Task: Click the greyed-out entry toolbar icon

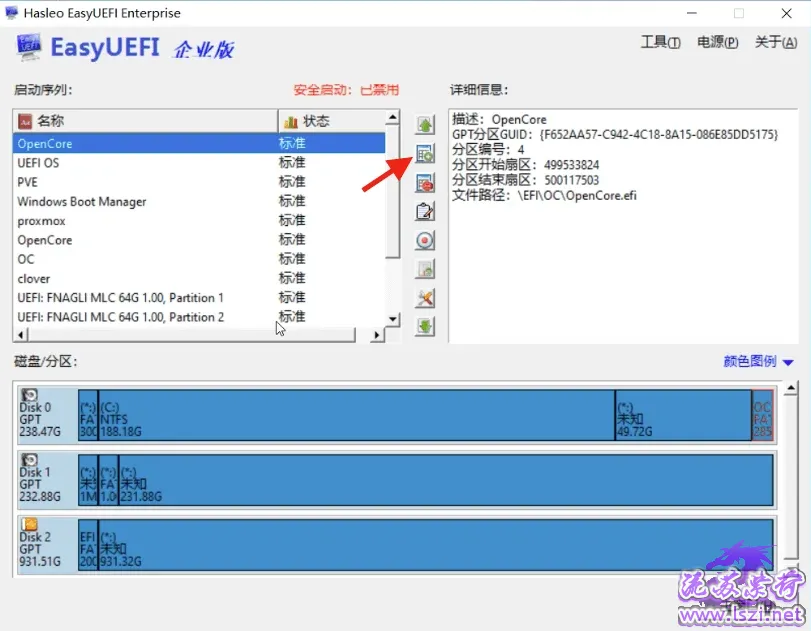Action: coord(425,269)
